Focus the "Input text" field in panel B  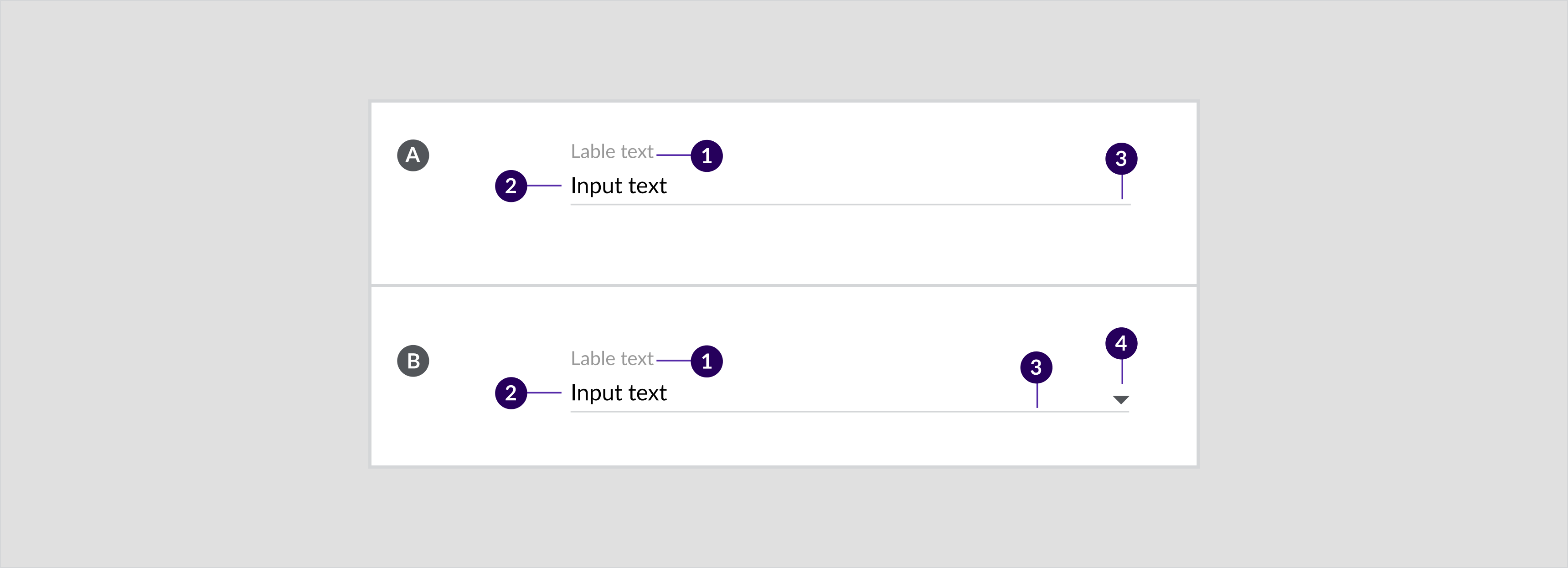coord(619,392)
